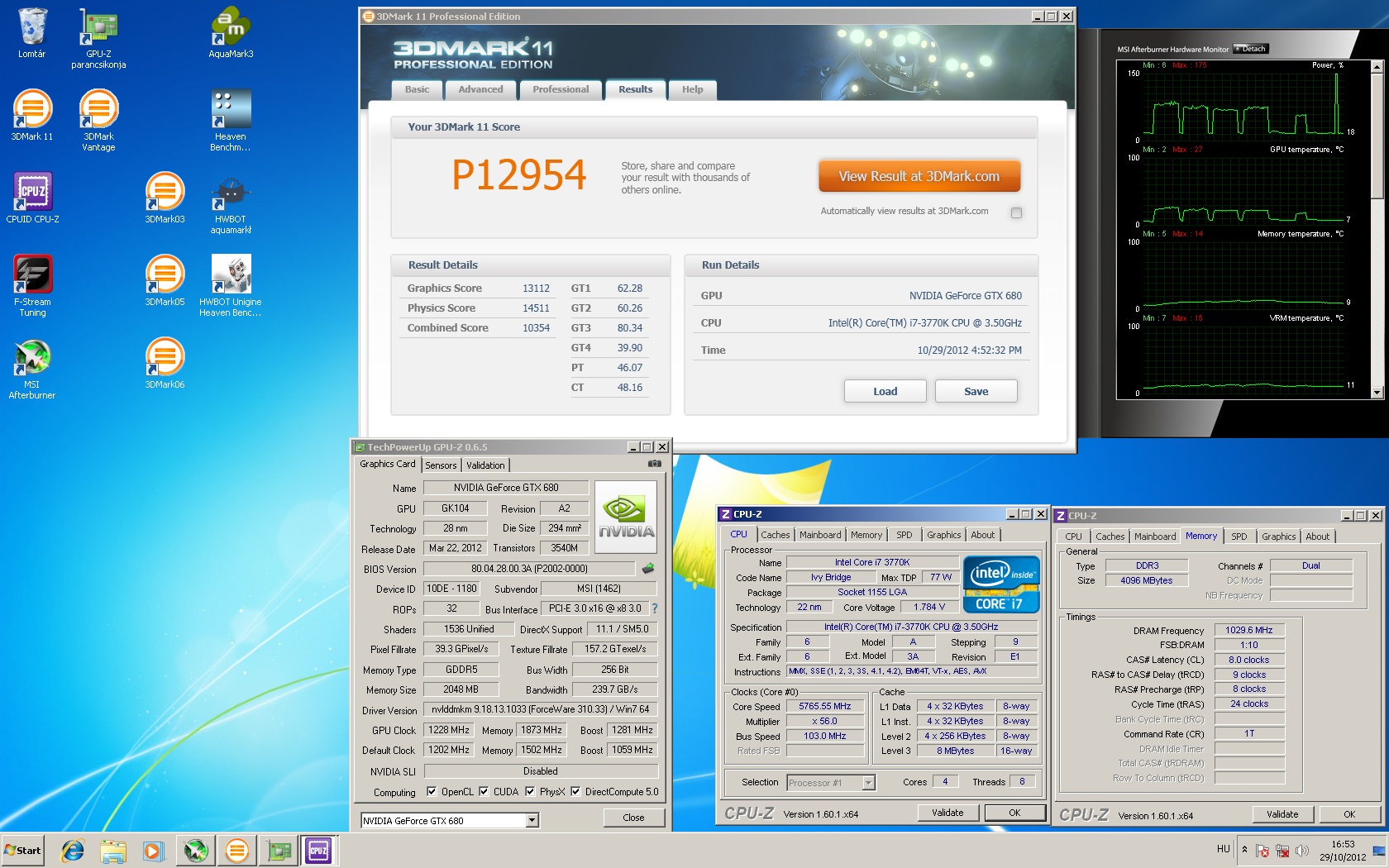Image resolution: width=1389 pixels, height=868 pixels.
Task: Switch to GPU-Z taskbar button
Action: tap(279, 850)
